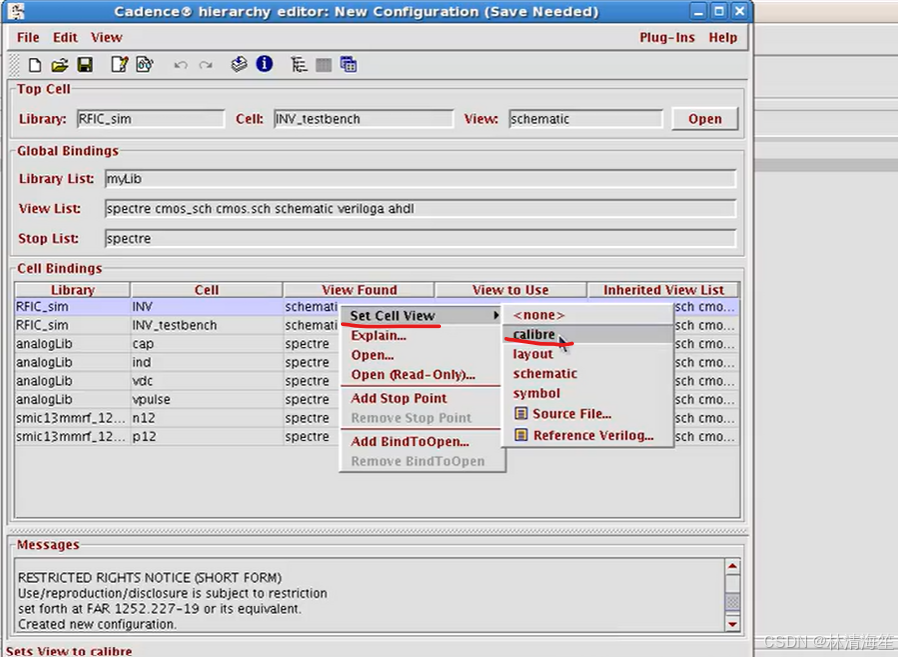The image size is (898, 657).
Task: Click the Reference Verilog list icon
Action: 521,435
